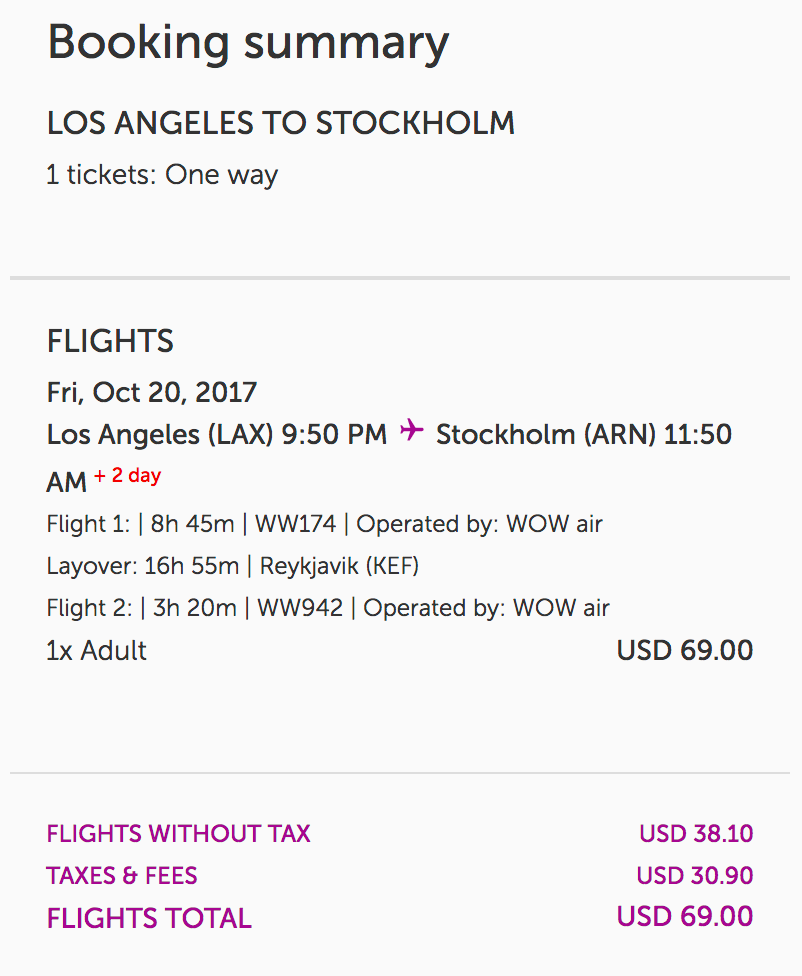Click the Flight 2 duration 3h 20m
This screenshot has width=802, height=976.
[195, 608]
